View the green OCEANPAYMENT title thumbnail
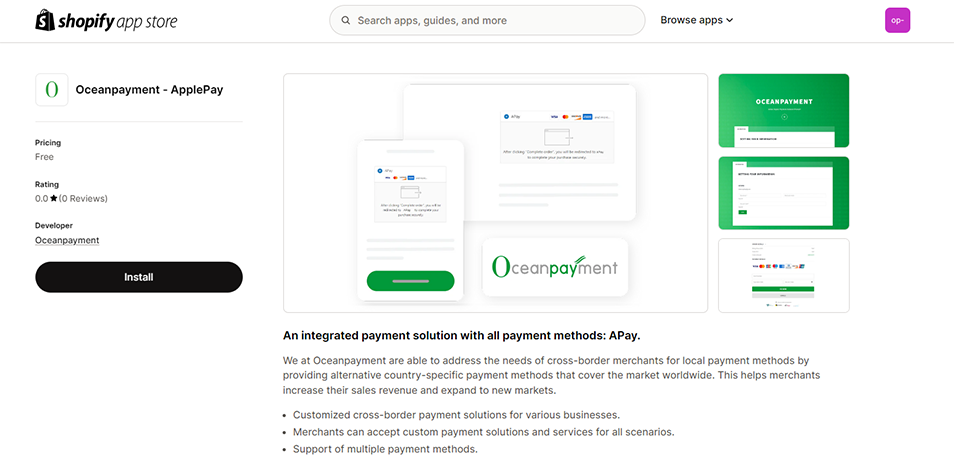This screenshot has height=462, width=960. pyautogui.click(x=784, y=111)
